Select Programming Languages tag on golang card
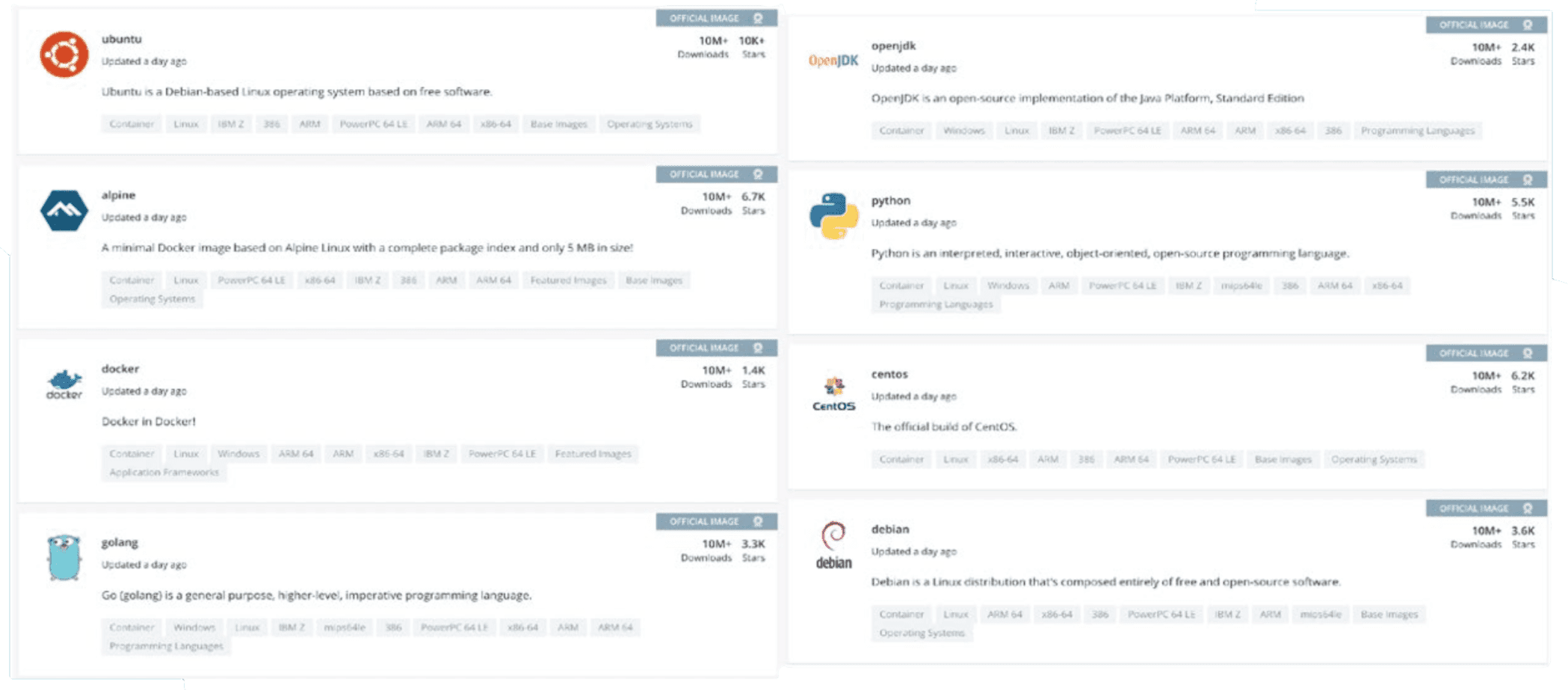1568x690 pixels. [166, 646]
